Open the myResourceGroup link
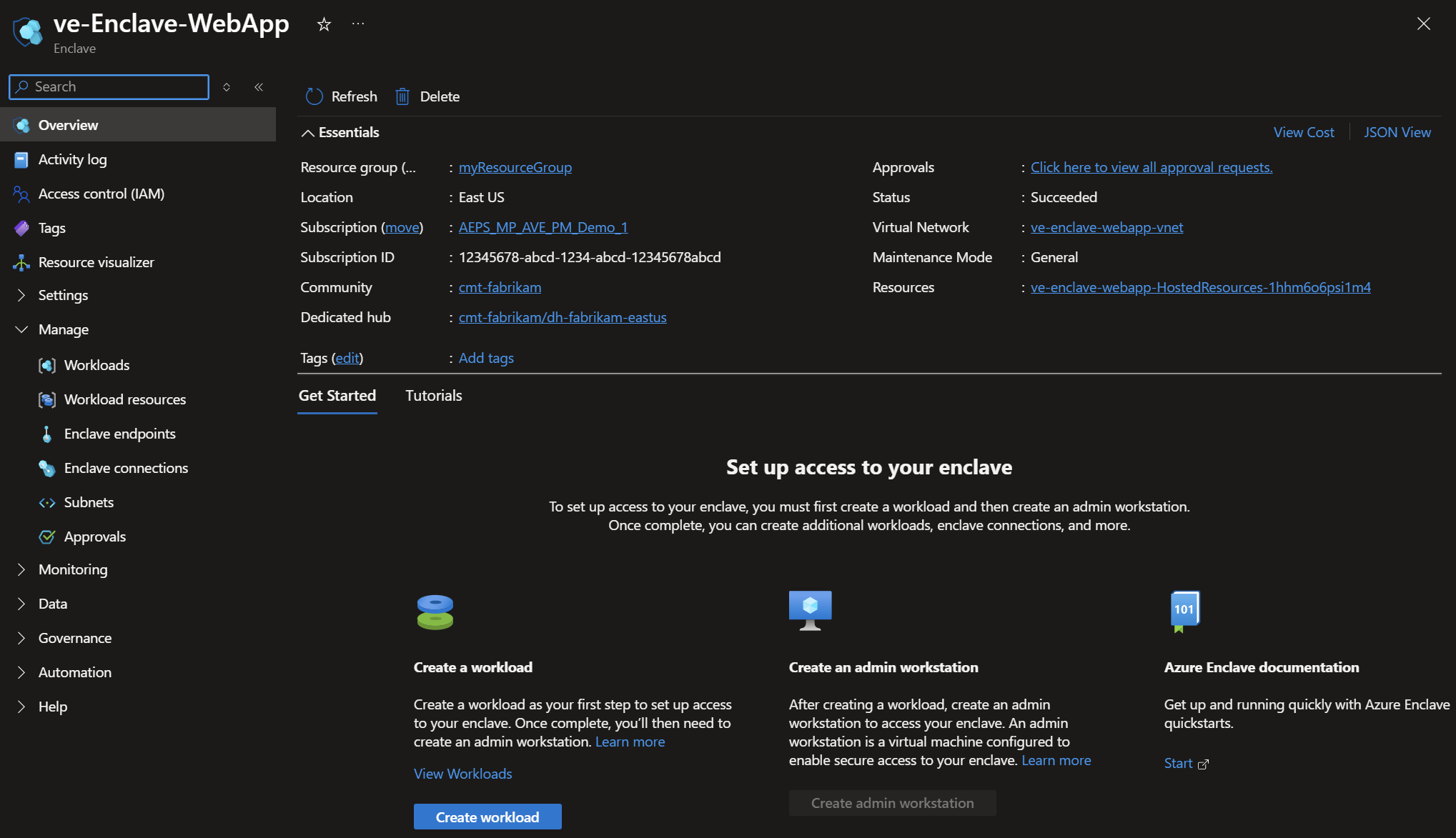The height and width of the screenshot is (838, 1456). 515,167
